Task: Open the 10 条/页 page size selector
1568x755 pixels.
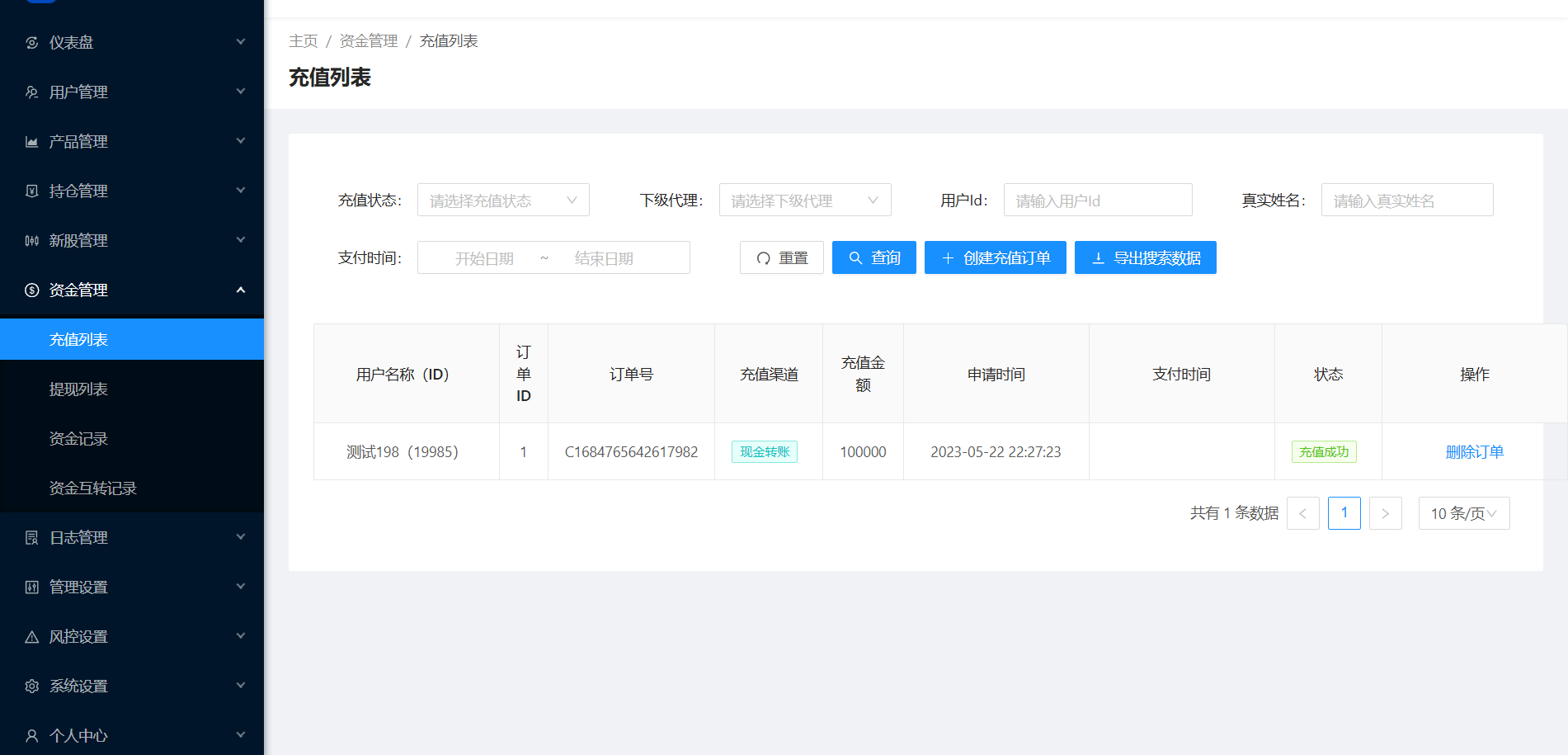Action: [x=1463, y=513]
